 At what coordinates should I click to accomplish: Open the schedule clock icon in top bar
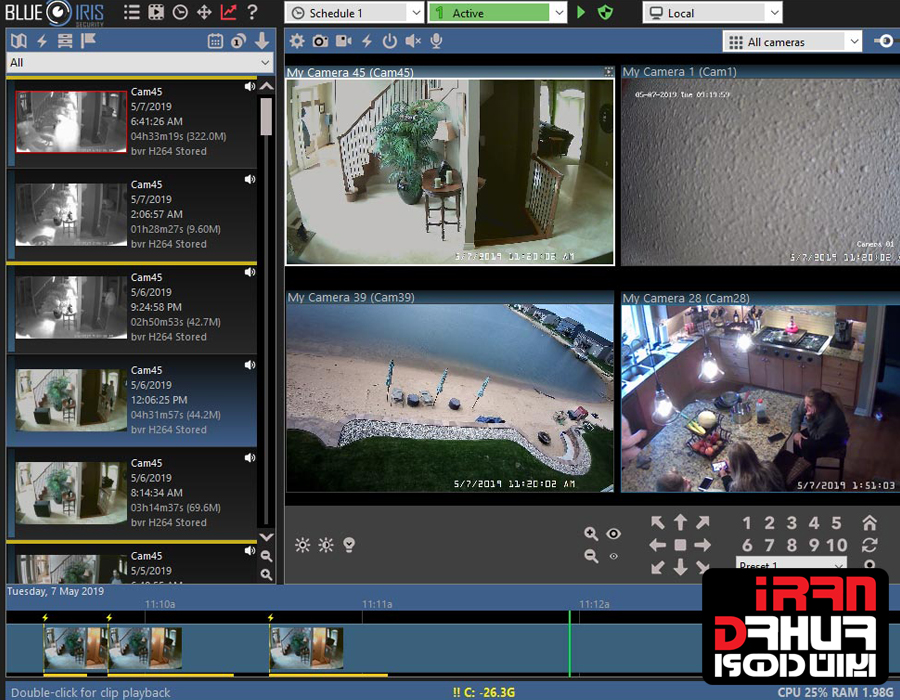[x=180, y=12]
